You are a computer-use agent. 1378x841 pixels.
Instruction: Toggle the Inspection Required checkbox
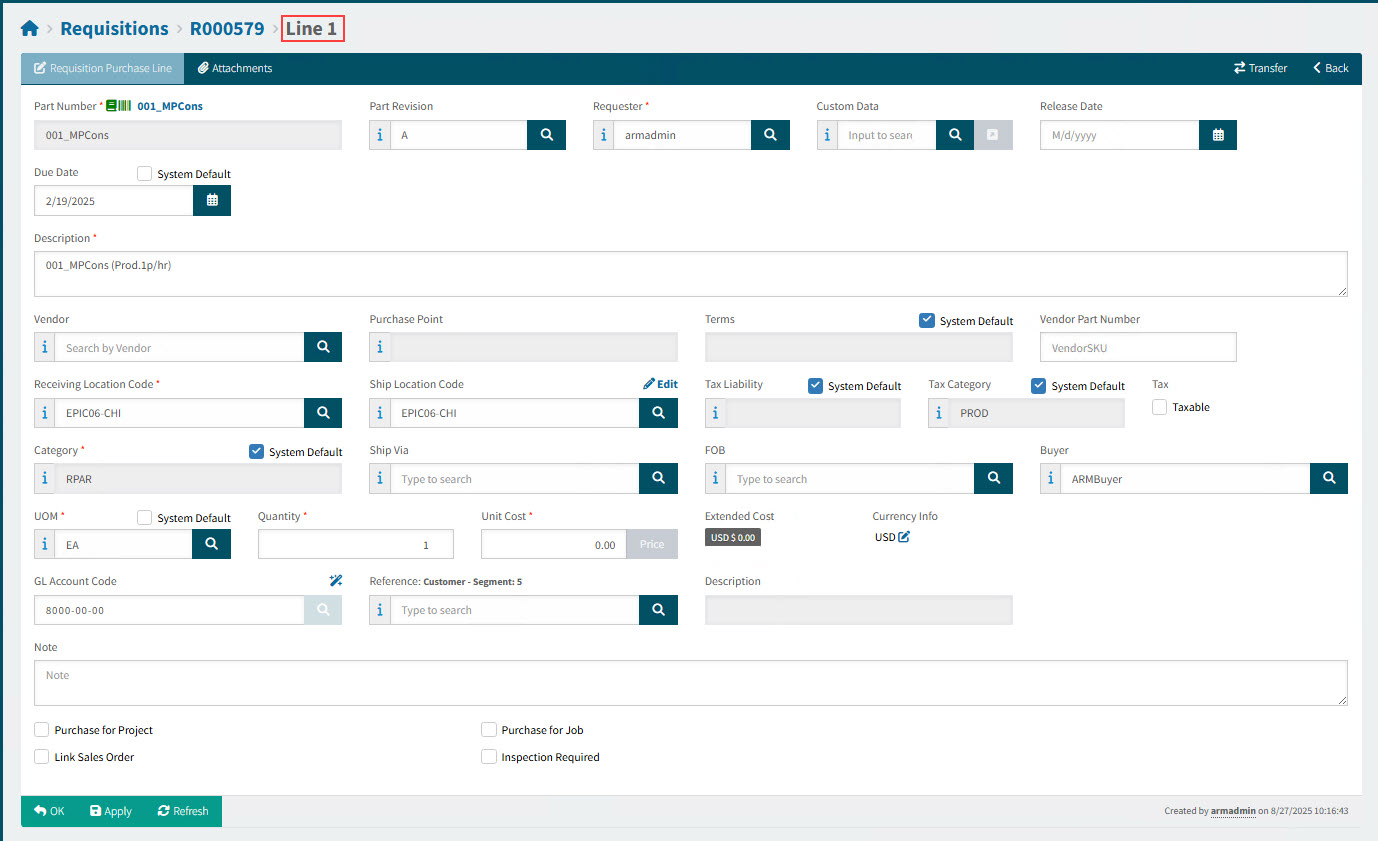[489, 757]
